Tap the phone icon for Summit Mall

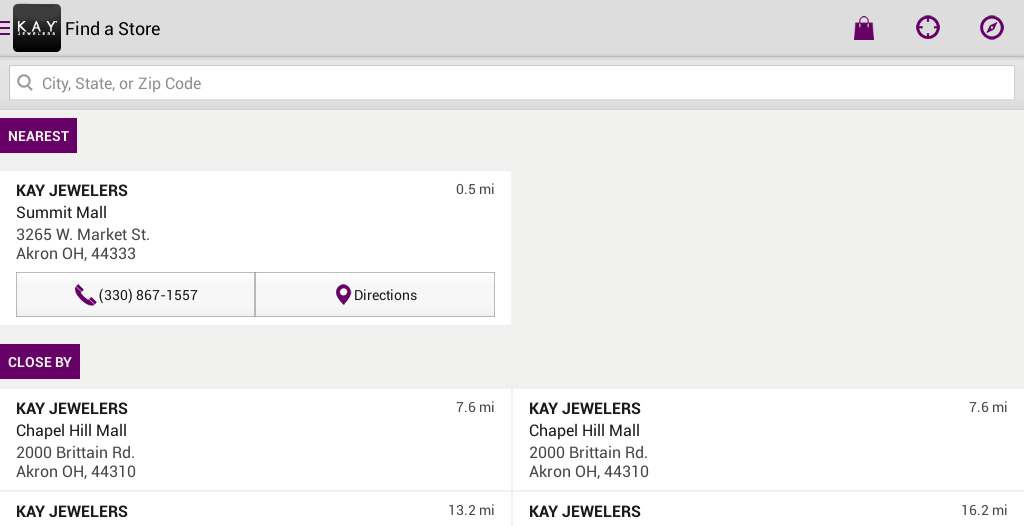85,295
